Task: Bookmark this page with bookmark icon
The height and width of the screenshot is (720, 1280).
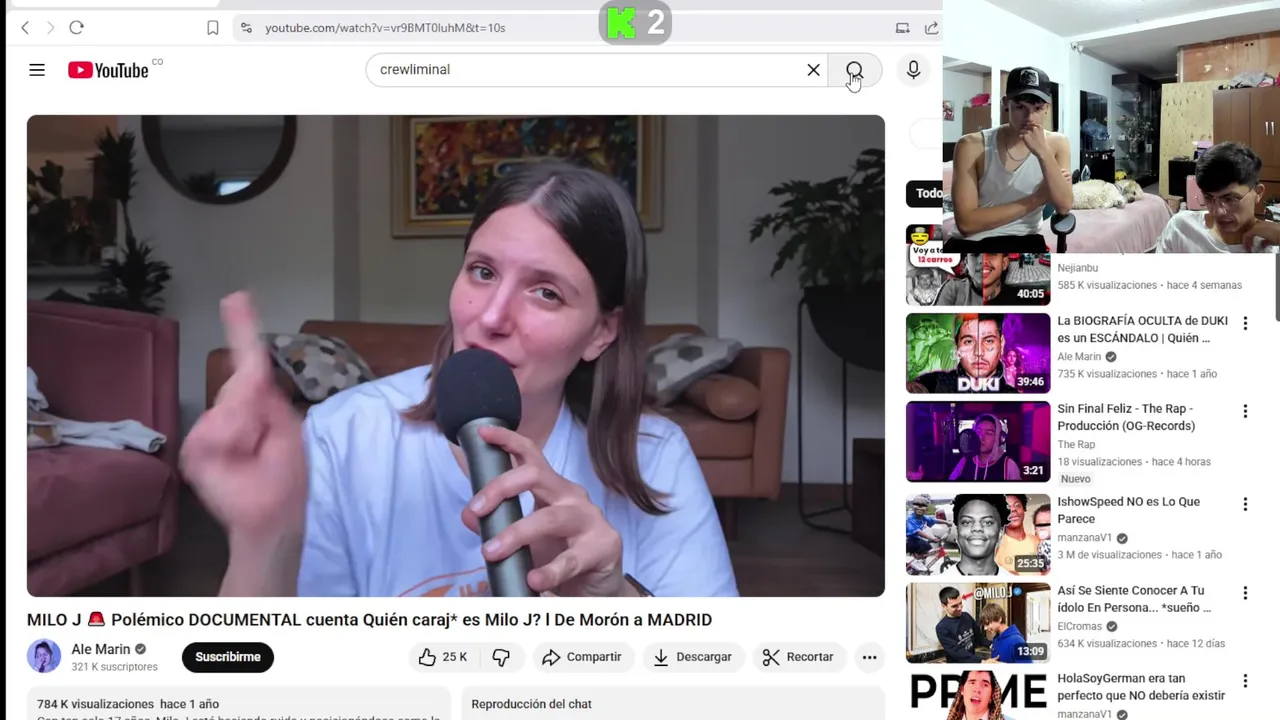Action: pyautogui.click(x=213, y=28)
